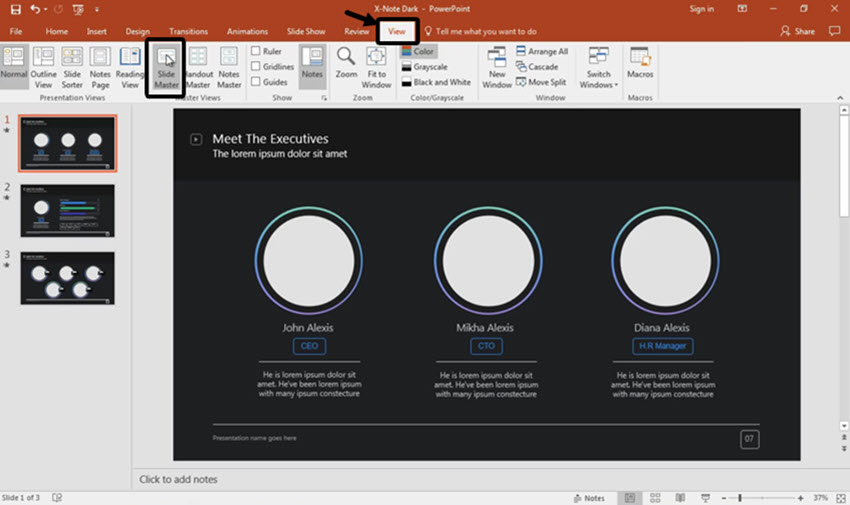The width and height of the screenshot is (850, 505).
Task: Open the Transitions tab
Action: [x=188, y=31]
